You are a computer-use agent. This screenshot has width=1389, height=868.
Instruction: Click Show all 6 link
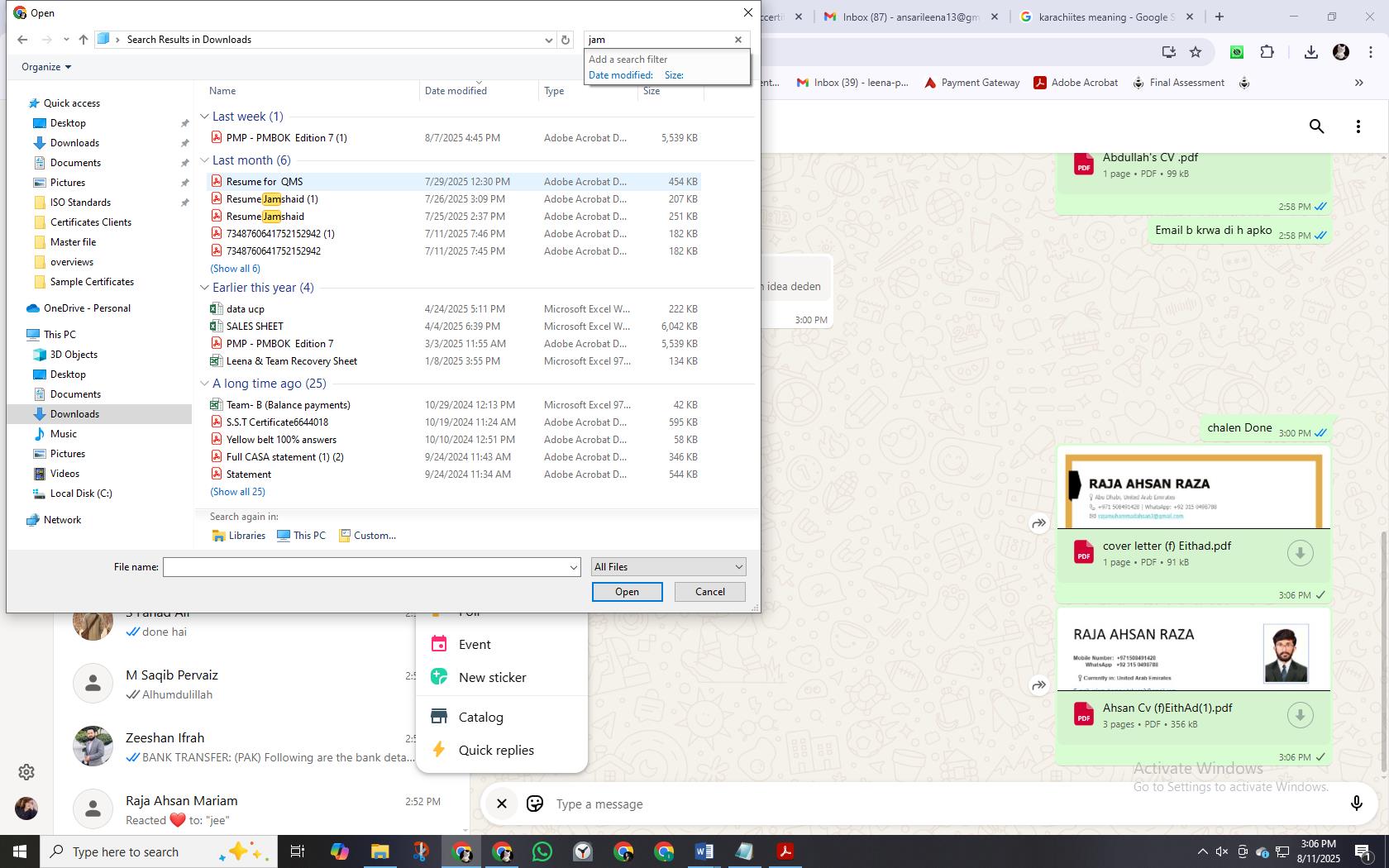click(x=235, y=269)
